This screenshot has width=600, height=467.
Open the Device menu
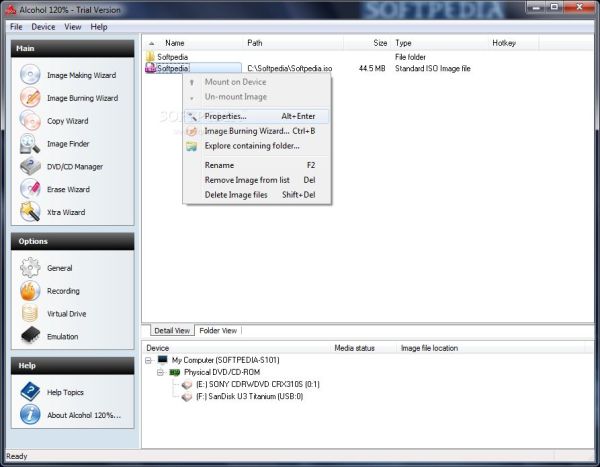point(43,27)
